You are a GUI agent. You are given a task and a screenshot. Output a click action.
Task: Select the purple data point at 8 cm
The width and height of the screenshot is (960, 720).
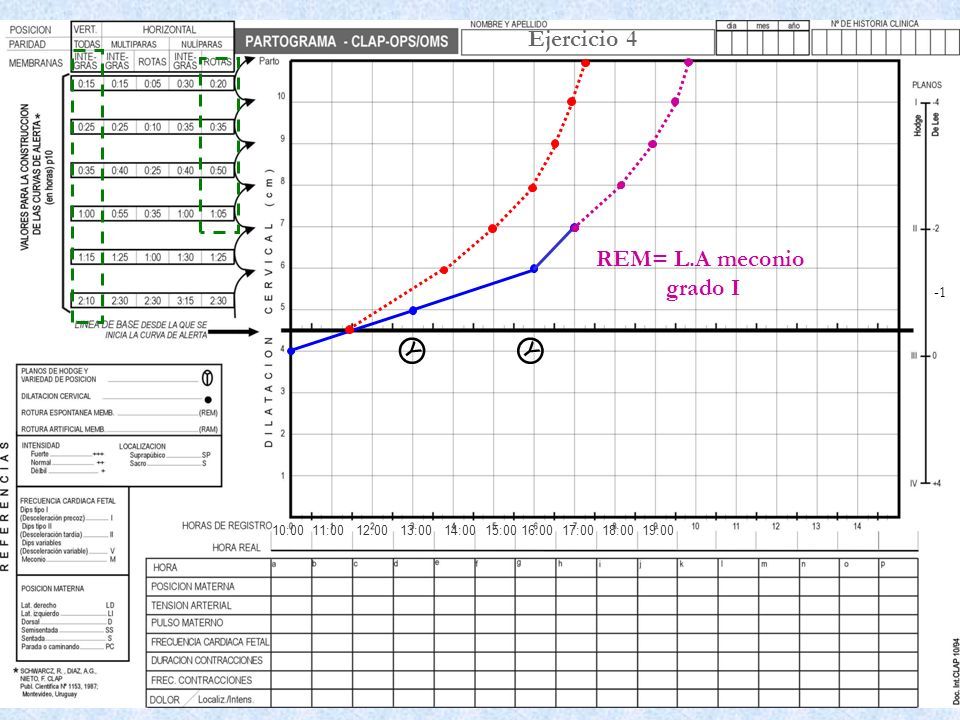tap(621, 185)
